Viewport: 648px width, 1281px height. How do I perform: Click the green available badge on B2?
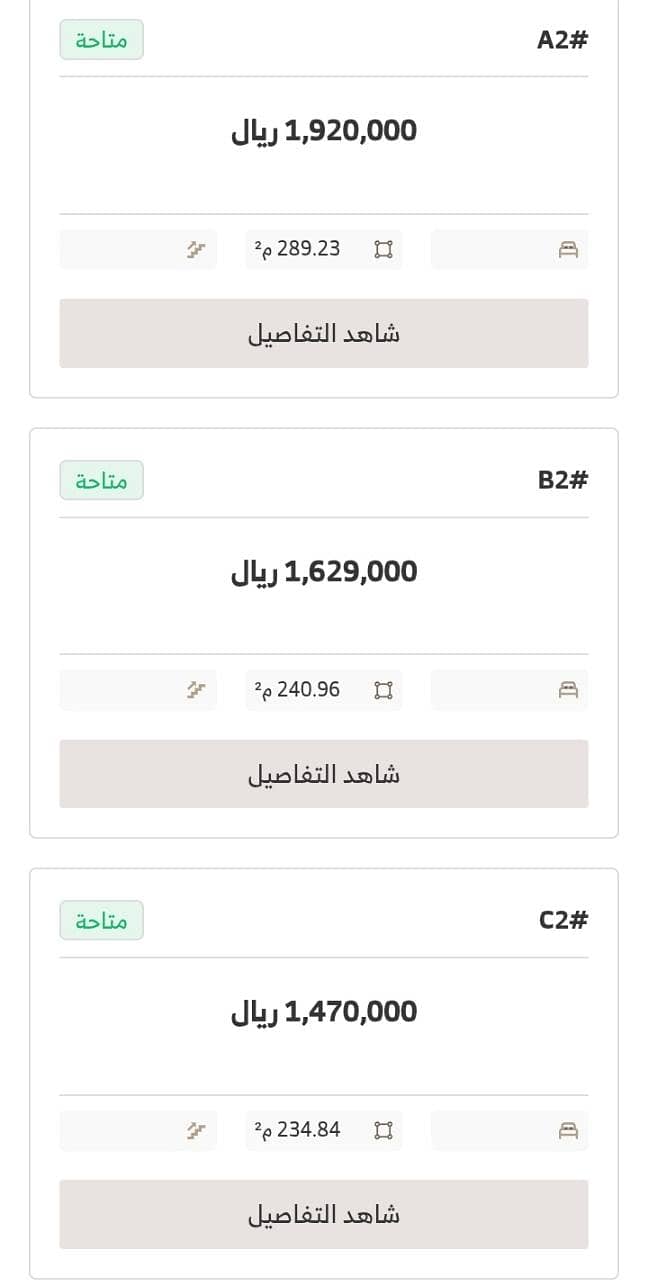pos(101,480)
